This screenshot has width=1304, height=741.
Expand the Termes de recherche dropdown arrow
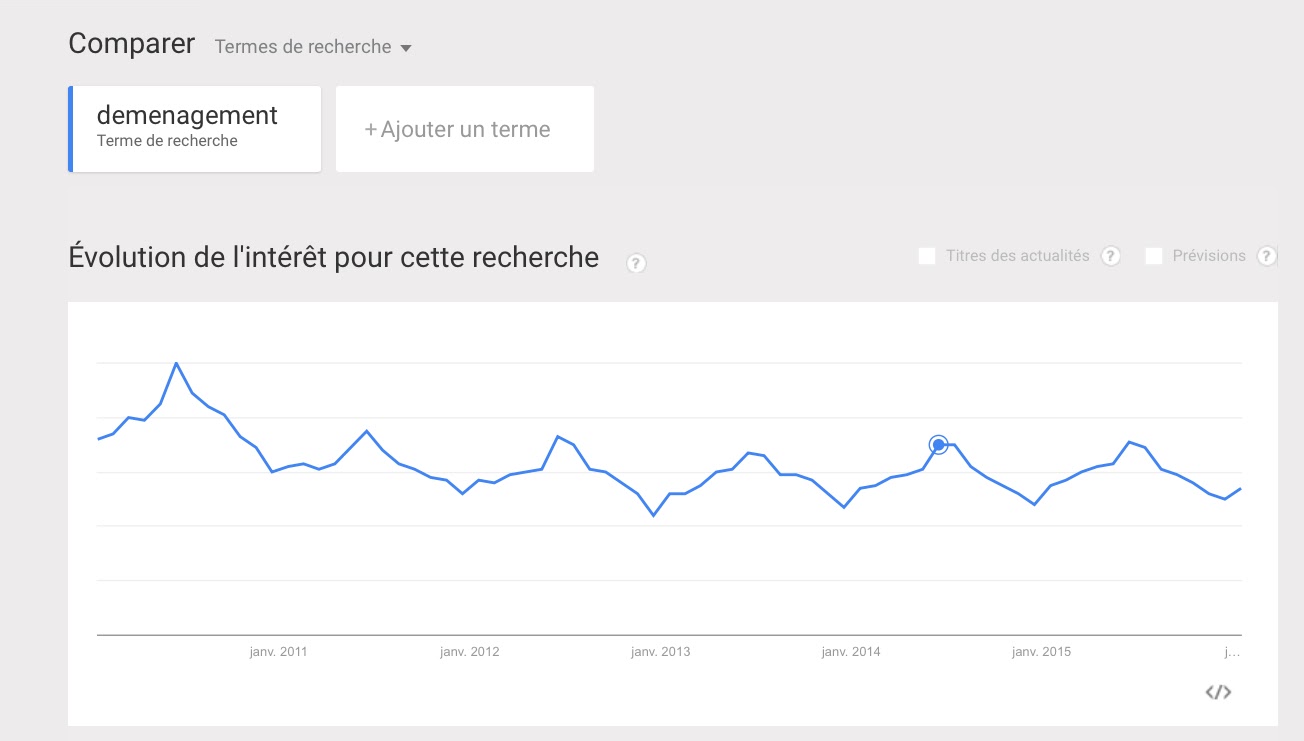(x=405, y=48)
